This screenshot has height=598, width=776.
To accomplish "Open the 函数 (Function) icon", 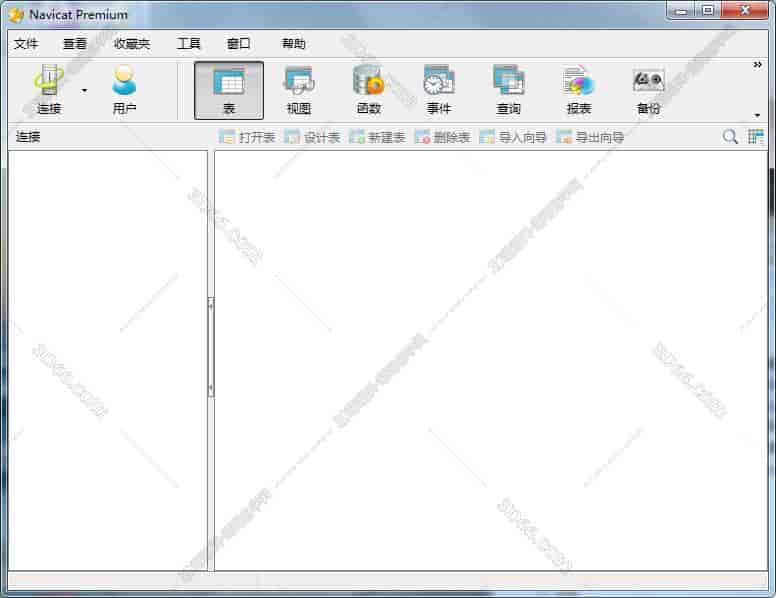I will coord(368,82).
